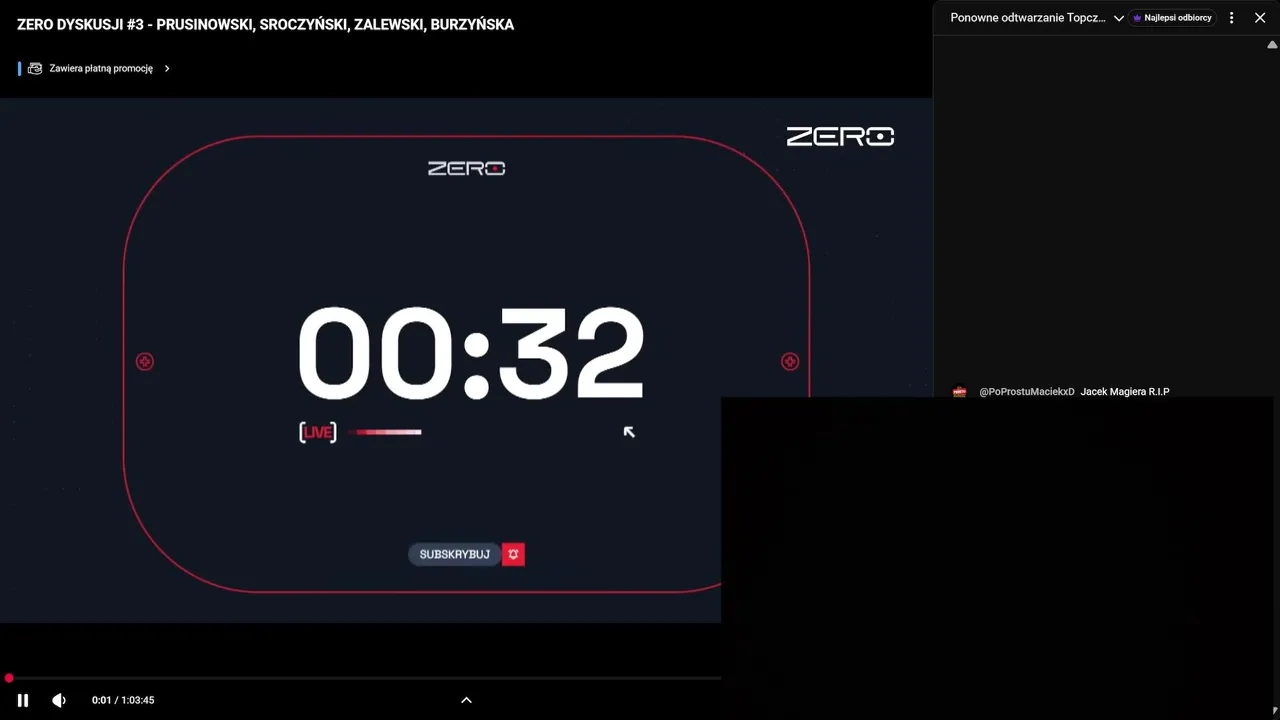Click the red bell icon beside SUBSKRYBUJ
This screenshot has height=720, width=1280.
(514, 554)
